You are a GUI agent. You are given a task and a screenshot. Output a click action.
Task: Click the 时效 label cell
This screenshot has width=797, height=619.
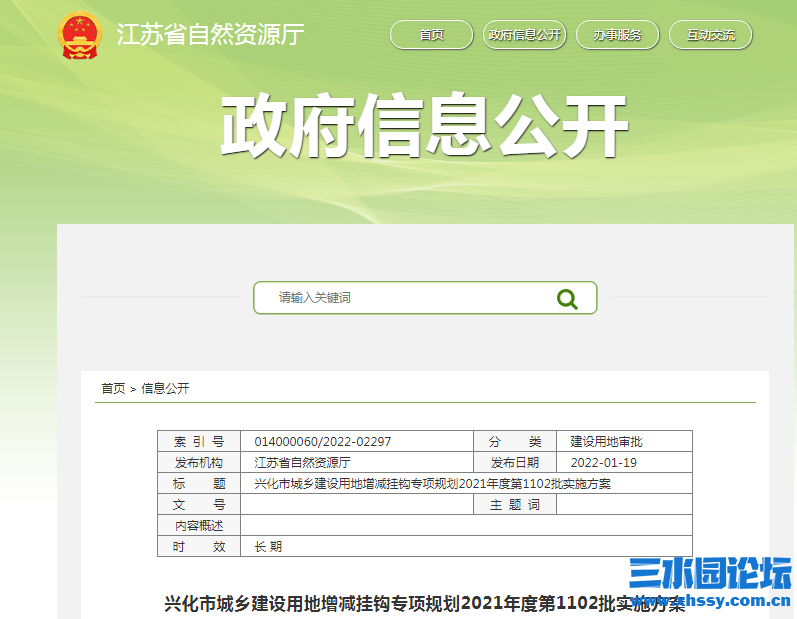point(199,547)
